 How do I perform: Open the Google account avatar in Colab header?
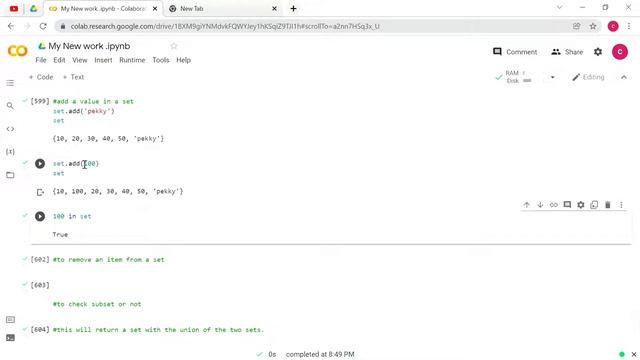pos(620,52)
